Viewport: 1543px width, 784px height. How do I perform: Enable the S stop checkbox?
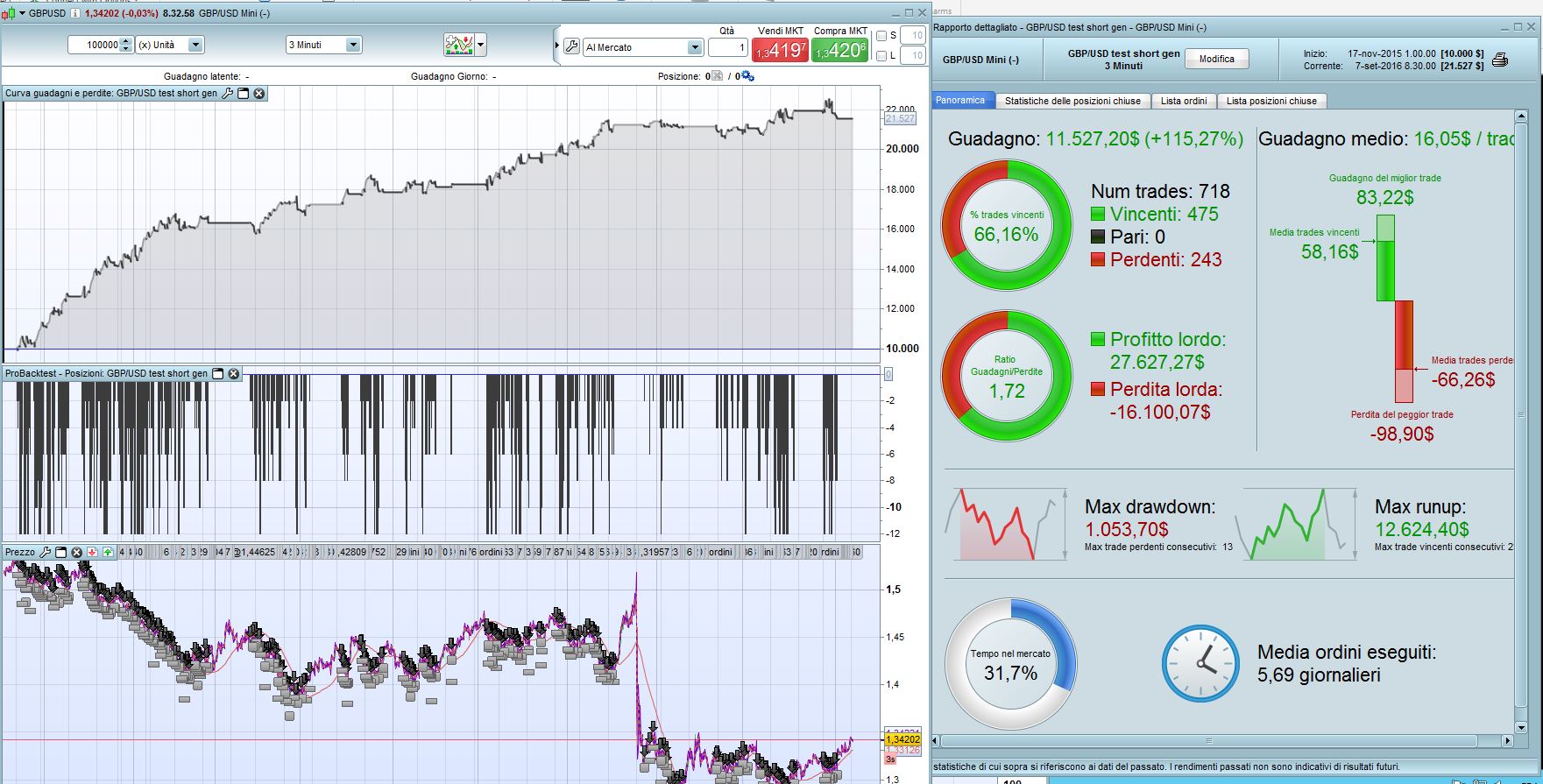coord(881,36)
